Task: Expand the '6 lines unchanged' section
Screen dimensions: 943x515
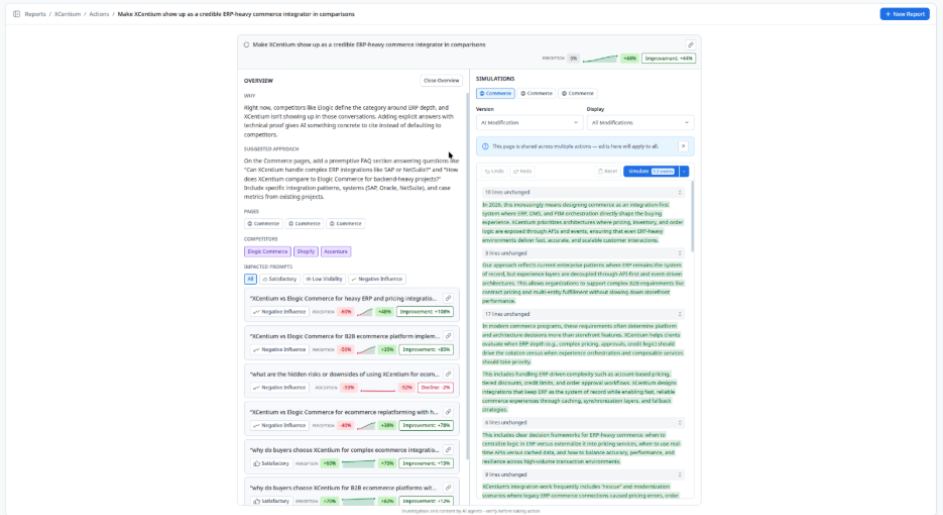Action: 583,423
